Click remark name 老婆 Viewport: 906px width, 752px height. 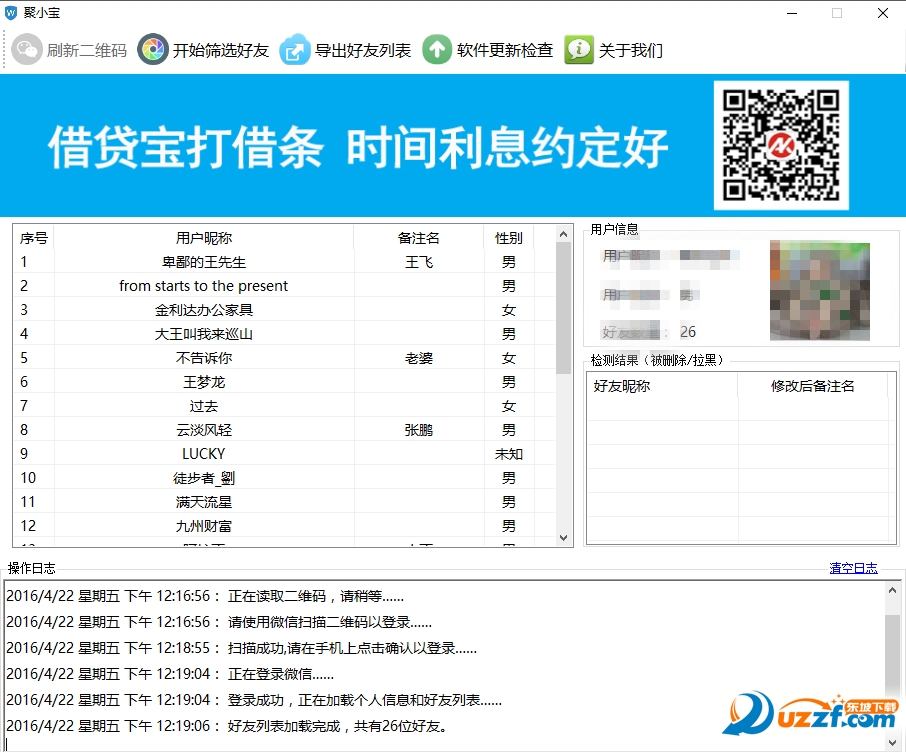419,358
